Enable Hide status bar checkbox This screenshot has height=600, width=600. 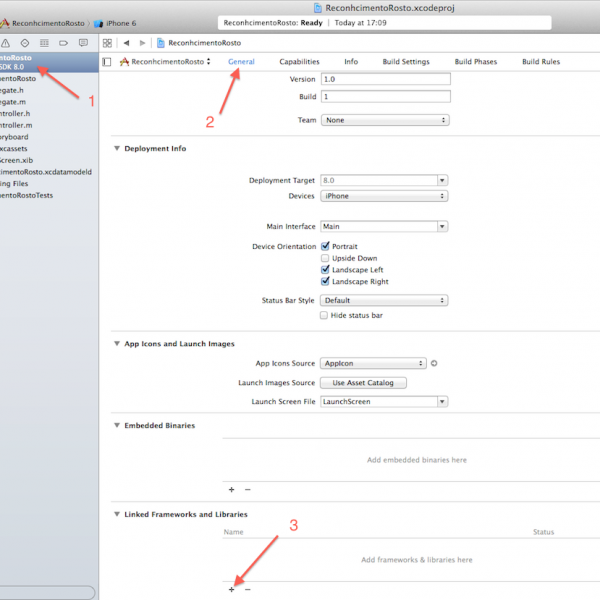324,315
